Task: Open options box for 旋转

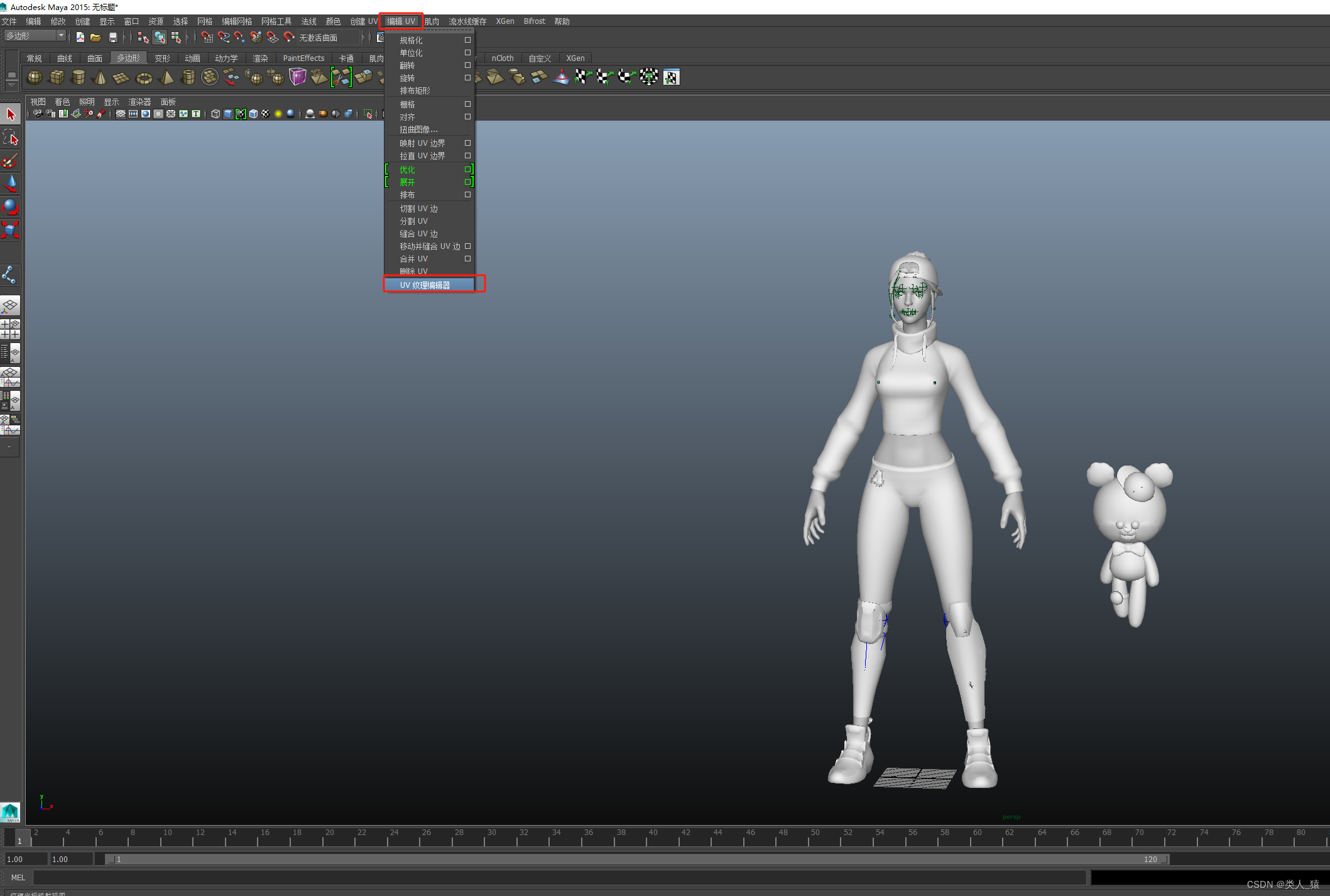Action: point(467,78)
